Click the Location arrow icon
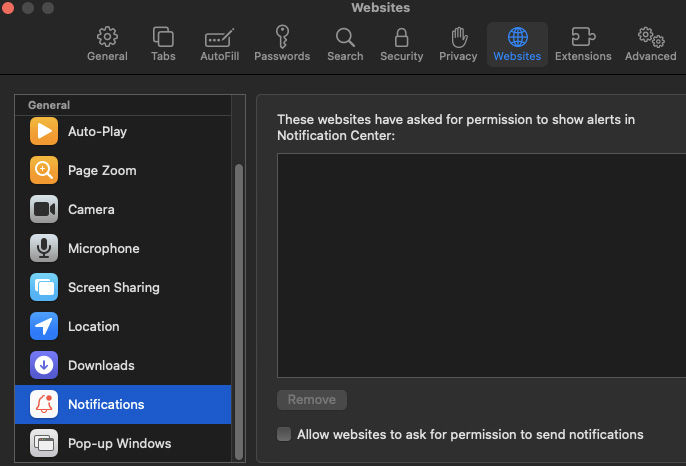This screenshot has height=466, width=686. (x=44, y=326)
